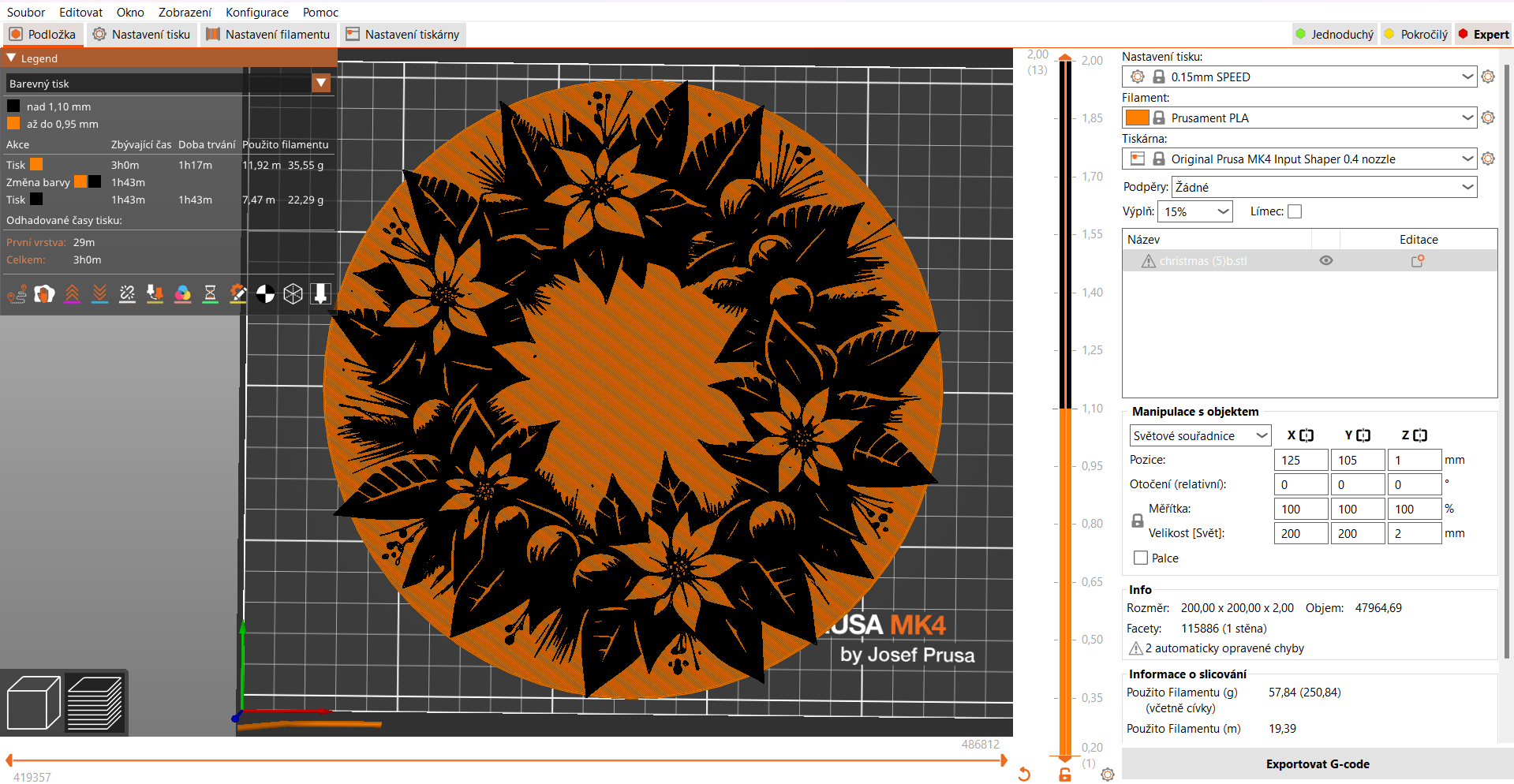Open the Výplň 15% dropdown

coord(1195,211)
